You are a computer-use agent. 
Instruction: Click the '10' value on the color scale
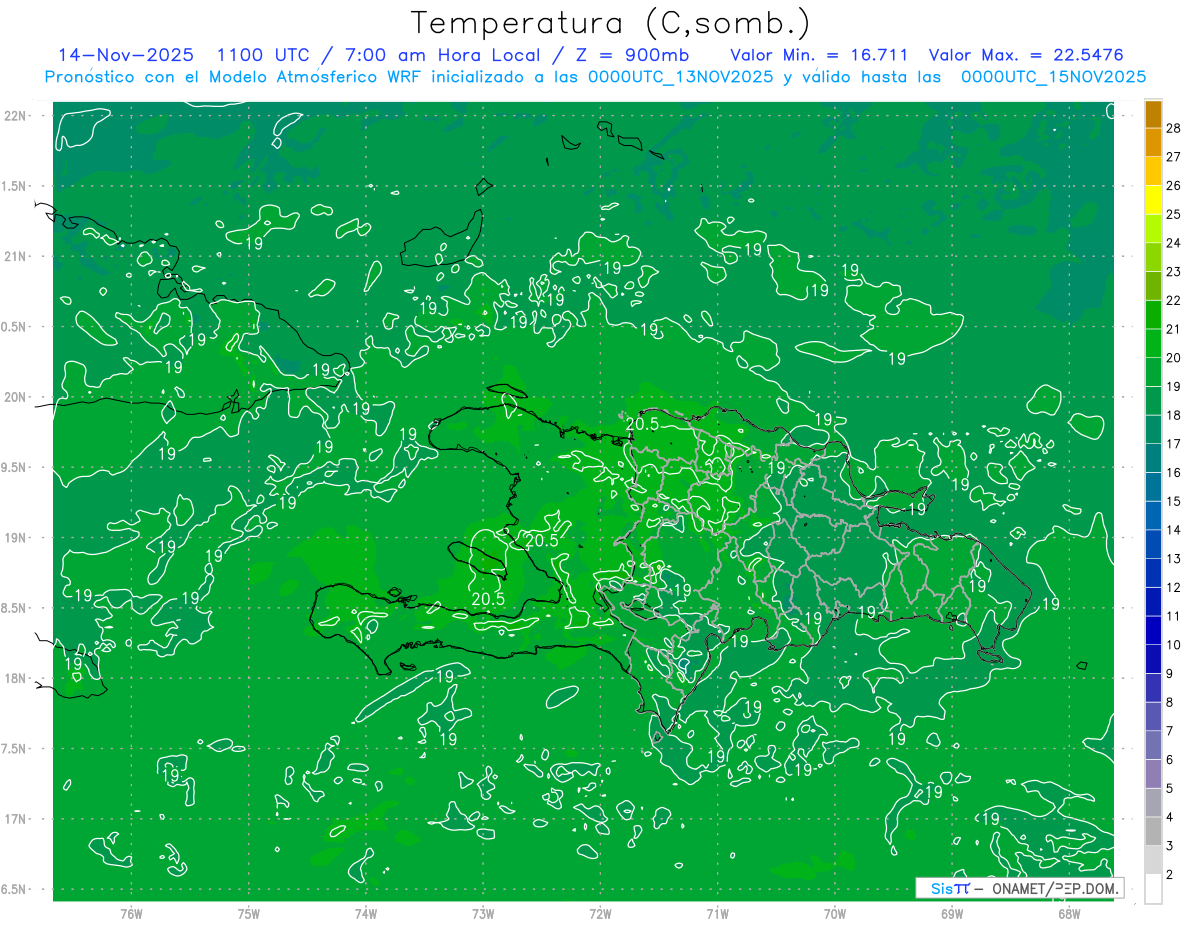[x=1174, y=645]
